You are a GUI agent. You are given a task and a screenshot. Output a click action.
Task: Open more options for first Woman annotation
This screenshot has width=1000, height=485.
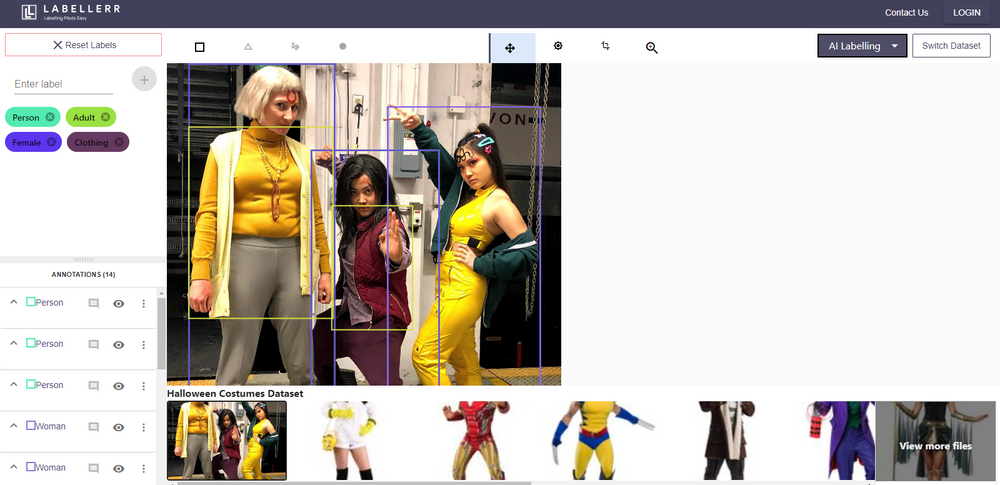tap(143, 427)
